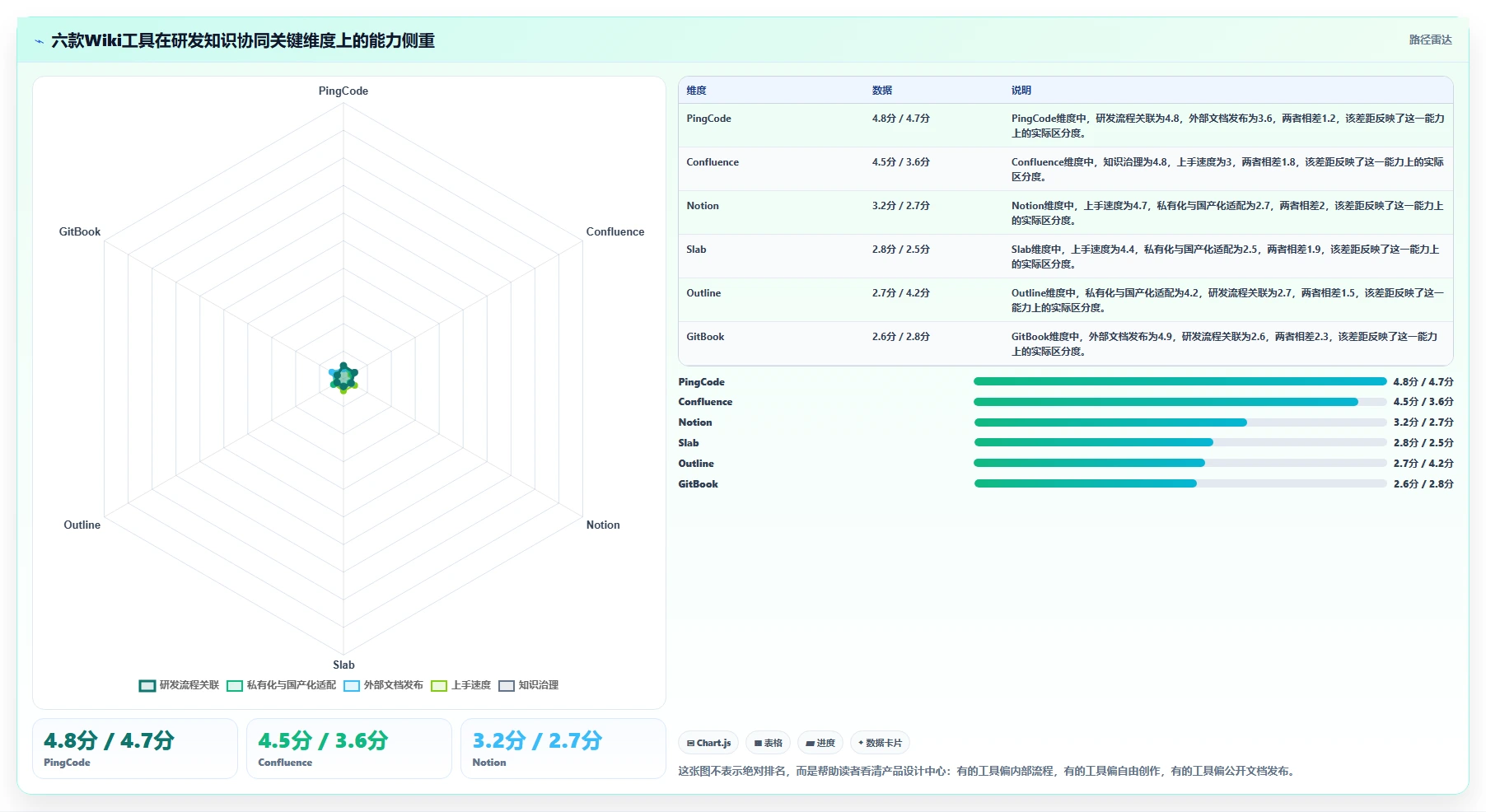Image resolution: width=1486 pixels, height=812 pixels.
Task: Click the 路径雷达 label in the header
Action: click(x=1430, y=40)
